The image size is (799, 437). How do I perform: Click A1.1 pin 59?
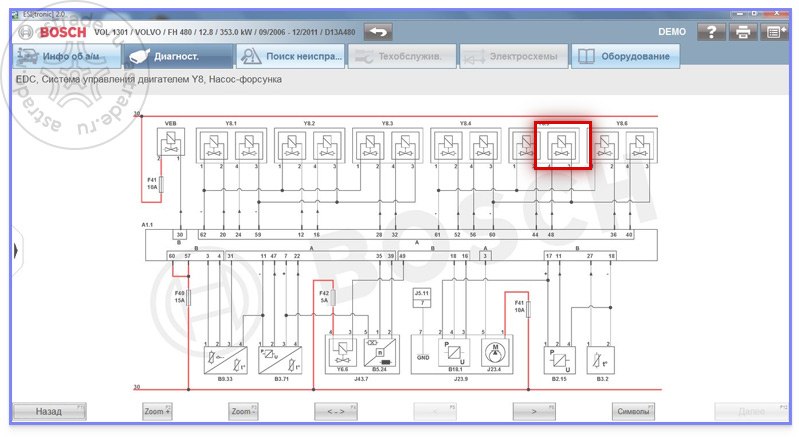[258, 235]
